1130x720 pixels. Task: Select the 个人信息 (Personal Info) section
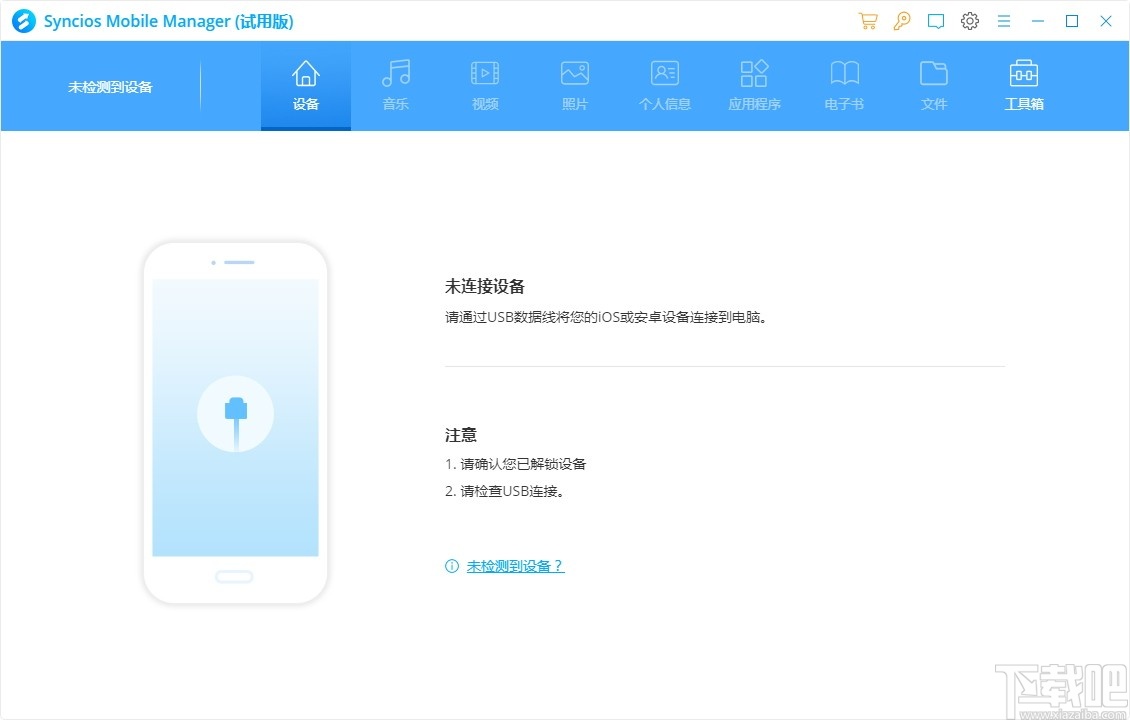664,85
